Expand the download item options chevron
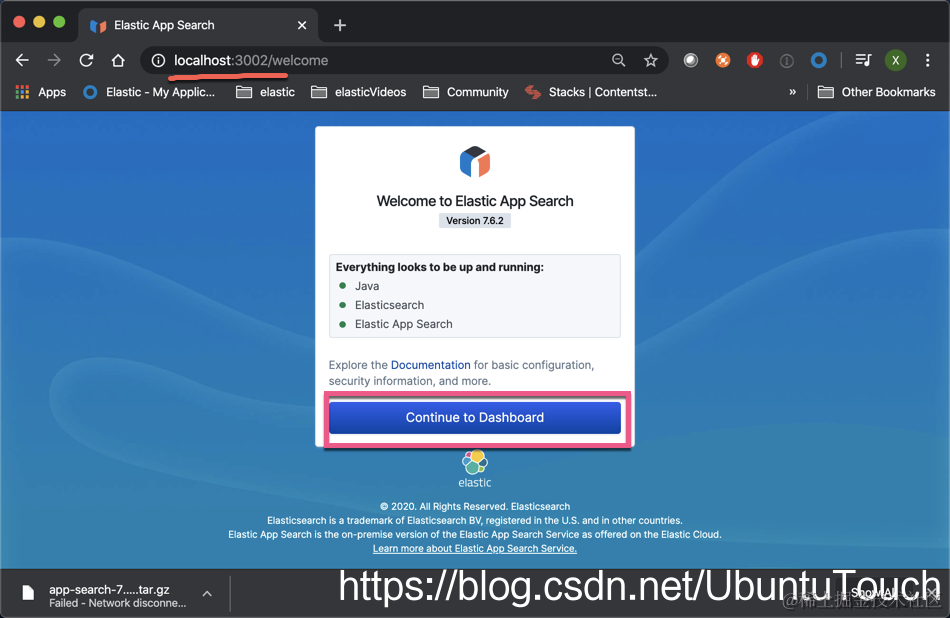The height and width of the screenshot is (618, 950). 207,594
